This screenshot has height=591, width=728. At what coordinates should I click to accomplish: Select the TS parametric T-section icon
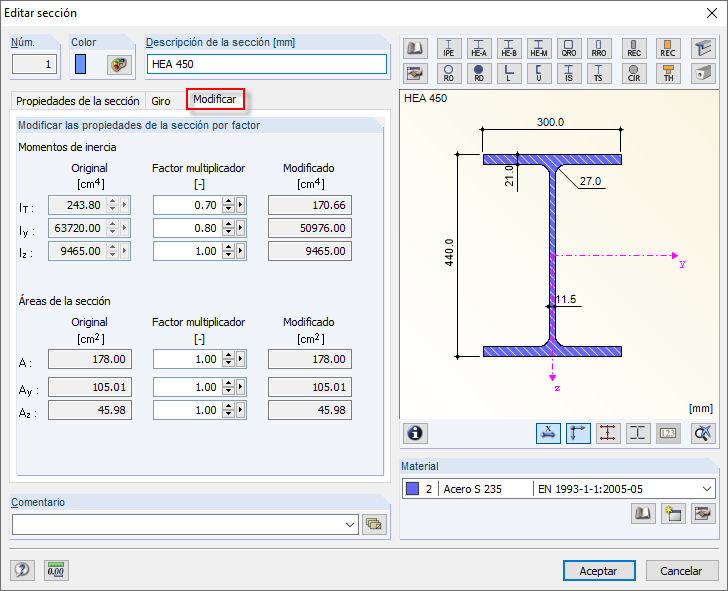pos(599,73)
